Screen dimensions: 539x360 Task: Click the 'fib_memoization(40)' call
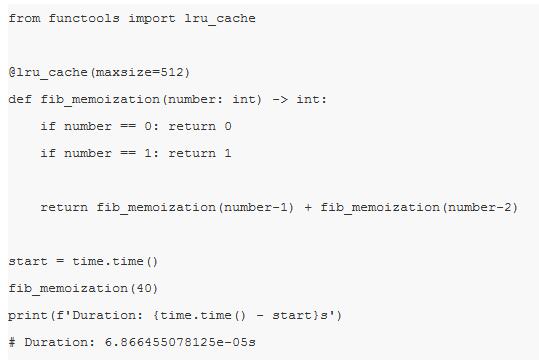point(83,288)
